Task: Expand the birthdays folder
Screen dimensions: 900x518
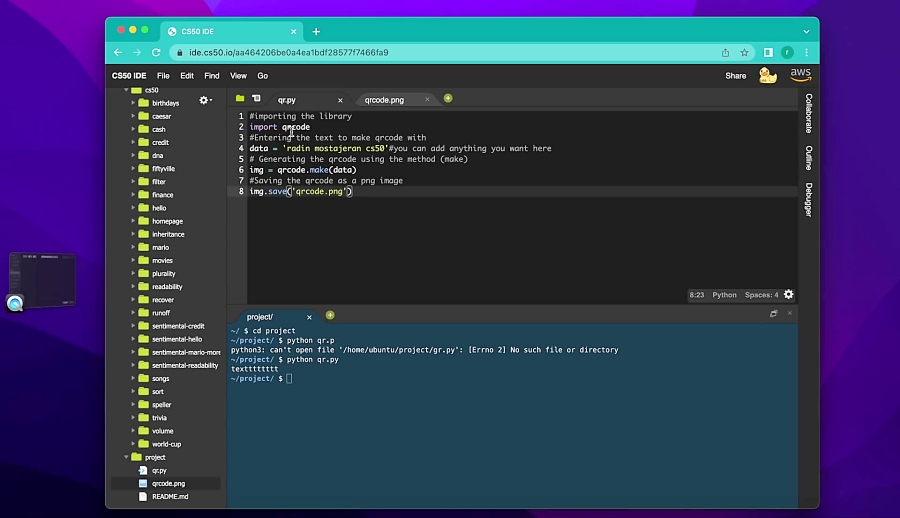Action: (x=133, y=103)
